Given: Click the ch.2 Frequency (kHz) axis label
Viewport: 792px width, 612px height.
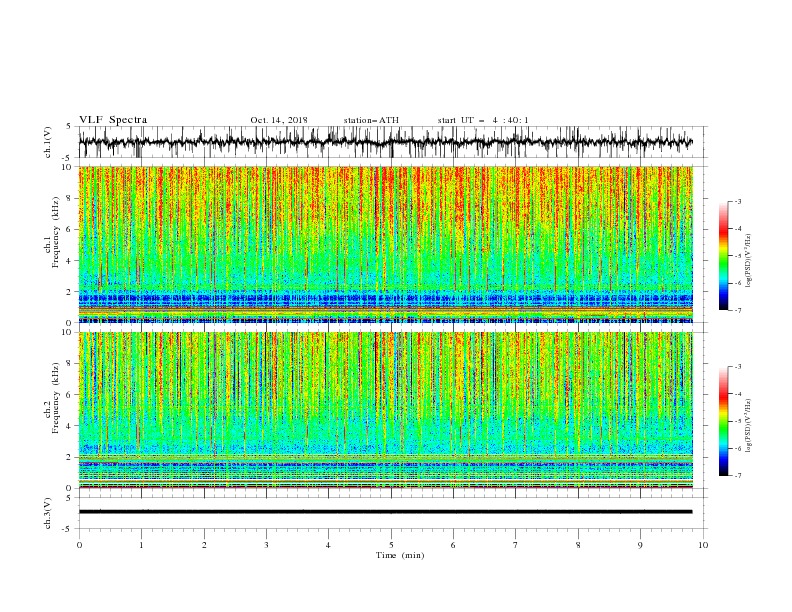Looking at the screenshot, I should (x=52, y=397).
